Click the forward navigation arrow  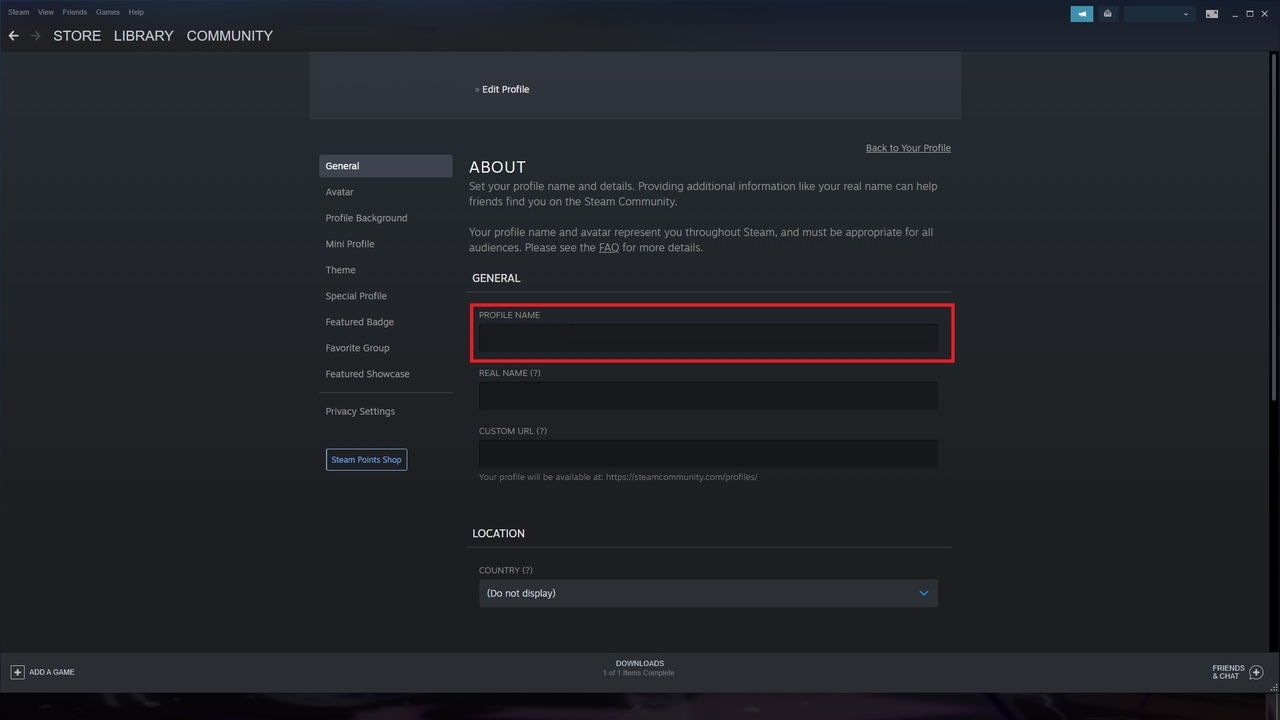click(x=36, y=36)
